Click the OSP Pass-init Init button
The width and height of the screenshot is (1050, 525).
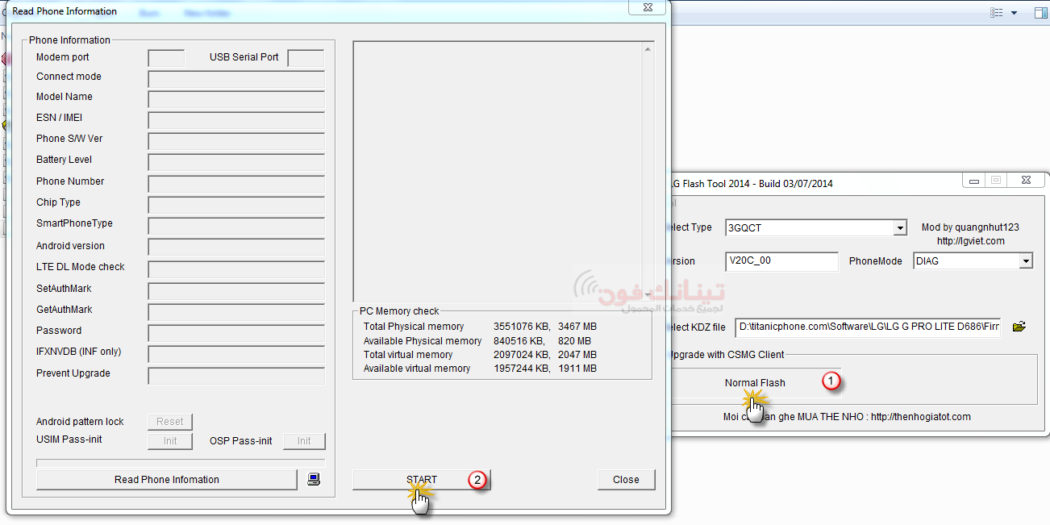pyautogui.click(x=304, y=441)
